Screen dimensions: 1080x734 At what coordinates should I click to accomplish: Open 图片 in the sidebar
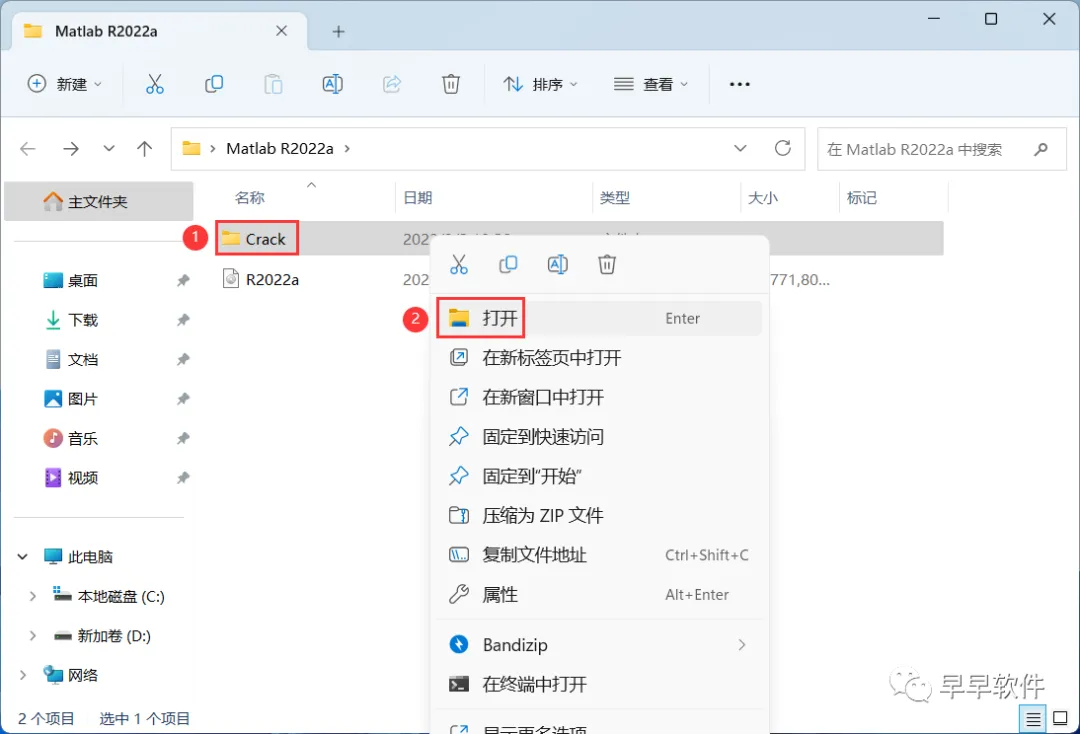point(83,399)
